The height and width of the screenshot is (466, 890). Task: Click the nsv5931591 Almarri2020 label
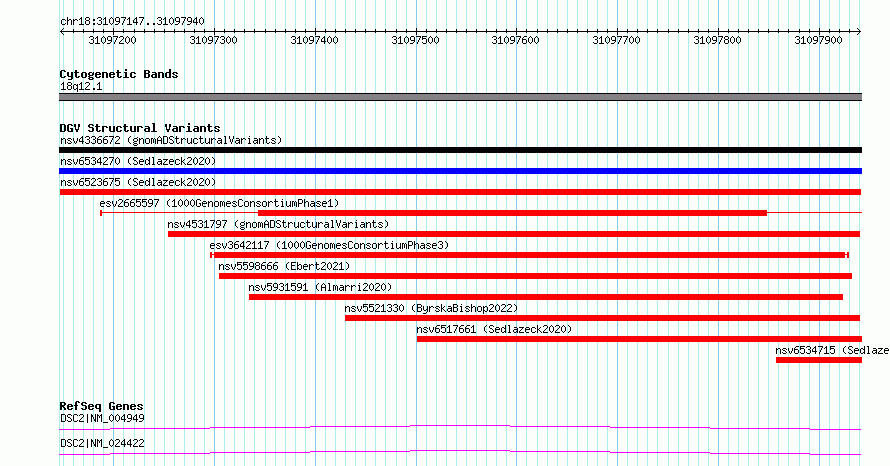coord(320,287)
